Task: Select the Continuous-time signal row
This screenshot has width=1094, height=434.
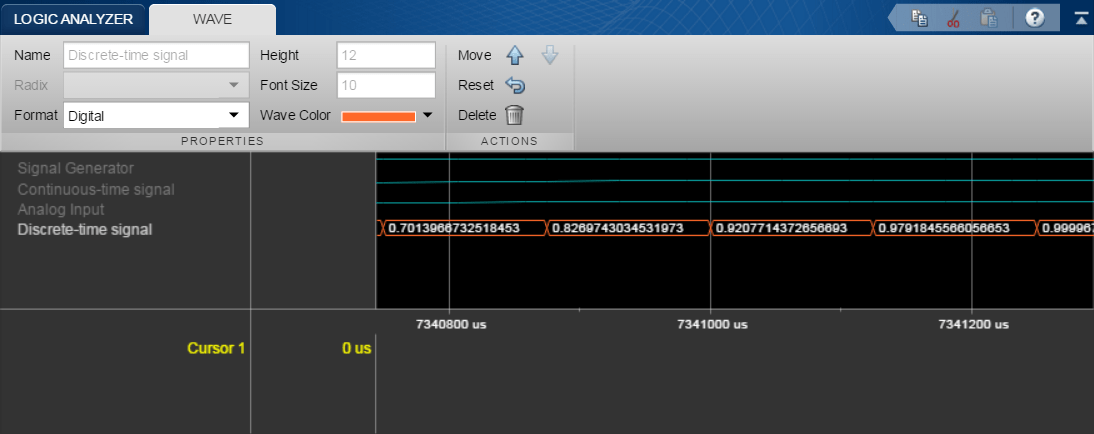Action: pyautogui.click(x=96, y=189)
